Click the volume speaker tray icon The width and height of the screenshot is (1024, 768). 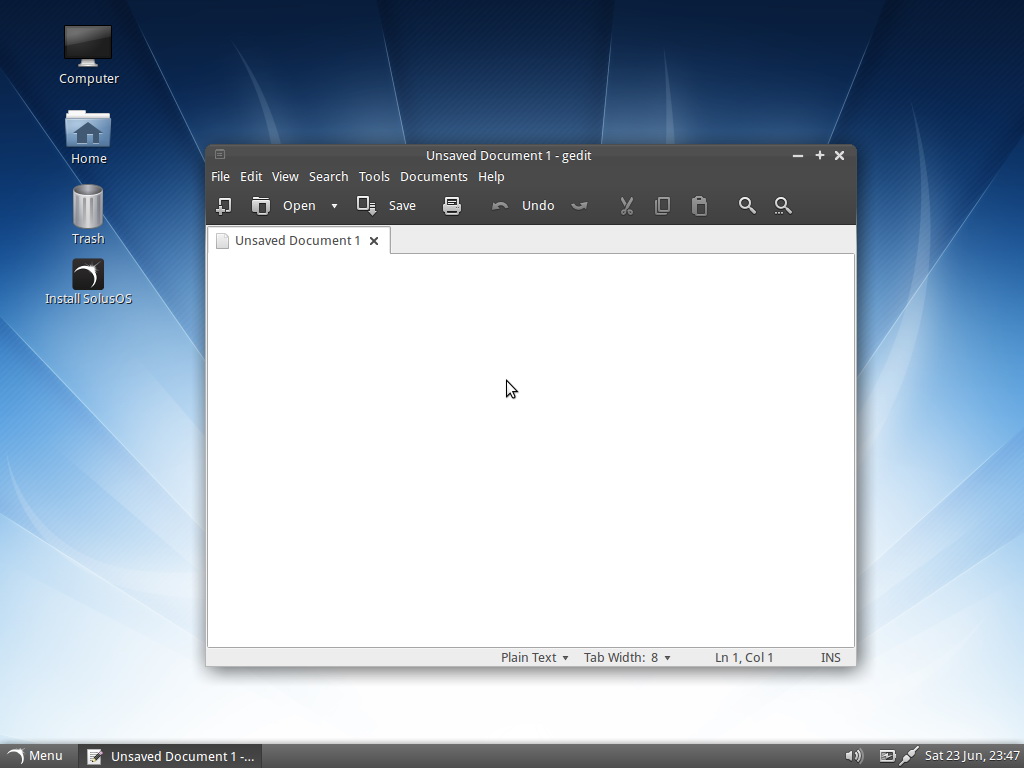(x=854, y=756)
